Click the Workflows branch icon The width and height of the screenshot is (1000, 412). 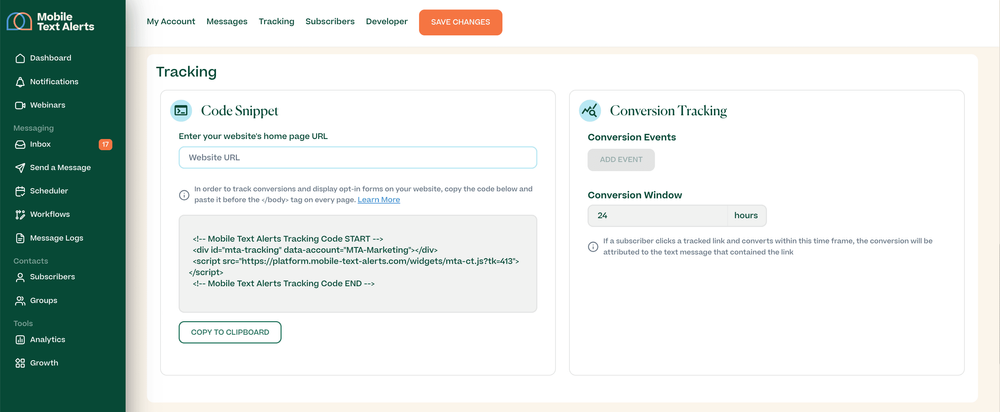[x=20, y=214]
